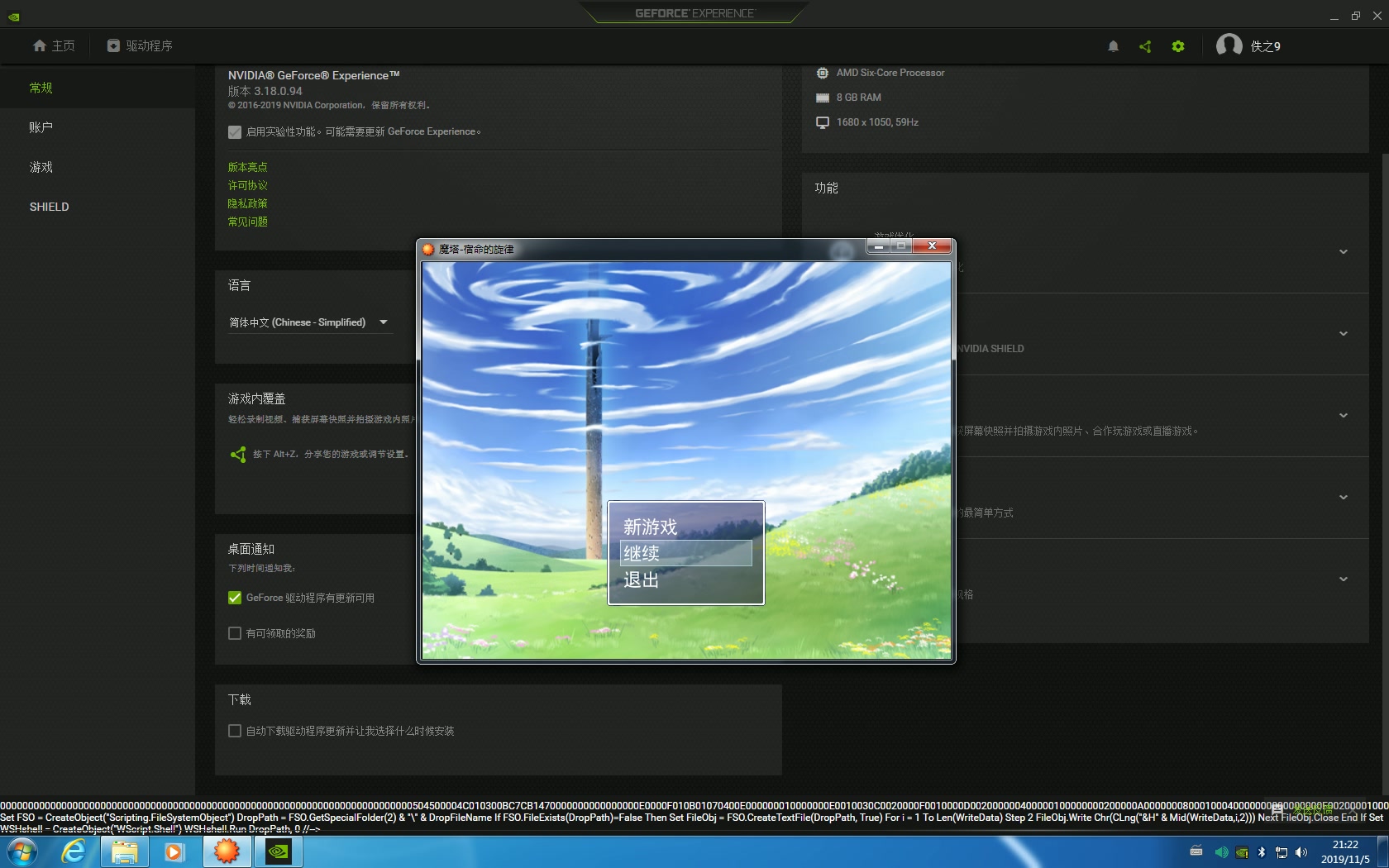This screenshot has height=868, width=1389.
Task: Open the share overlay icon in header
Action: click(1145, 46)
